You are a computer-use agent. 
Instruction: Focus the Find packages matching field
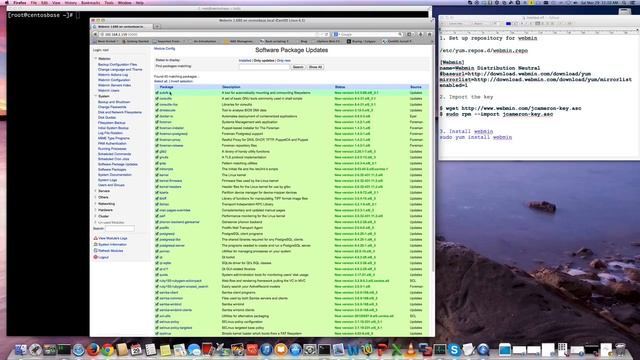pos(264,67)
